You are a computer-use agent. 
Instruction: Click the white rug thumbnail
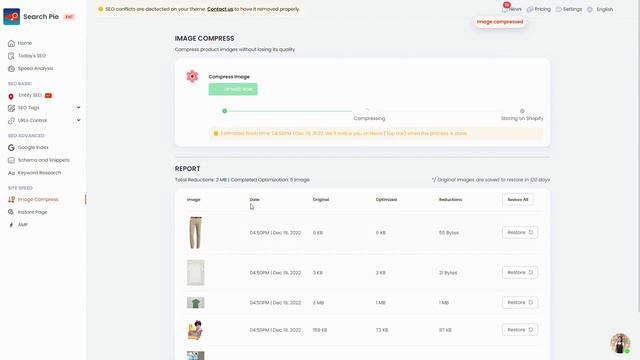coord(196,273)
